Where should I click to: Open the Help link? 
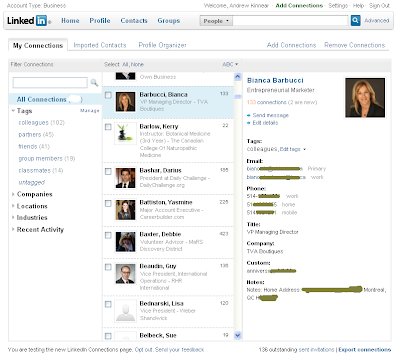358,6
